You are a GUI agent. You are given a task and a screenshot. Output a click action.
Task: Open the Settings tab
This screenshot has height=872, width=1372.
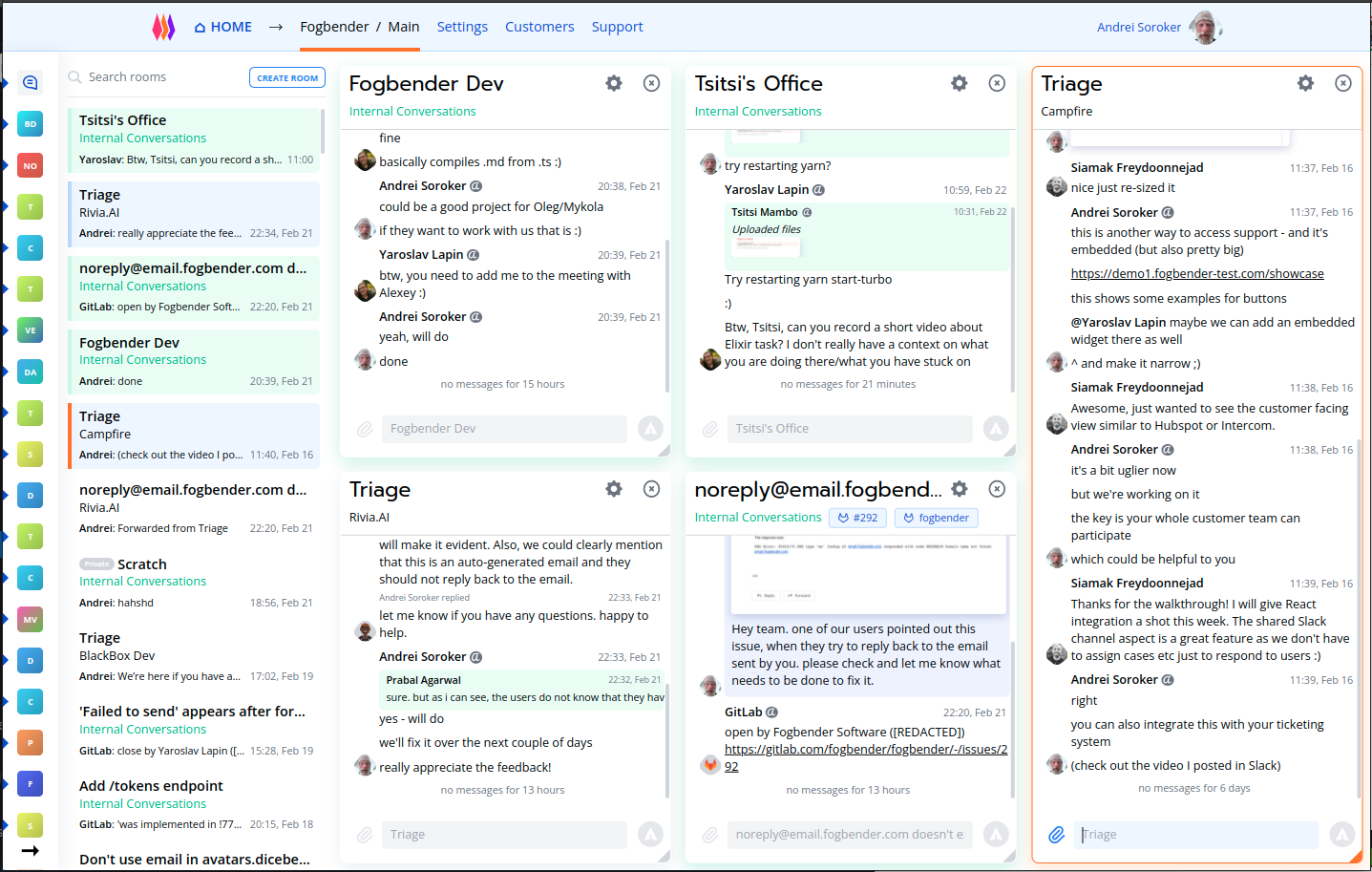tap(462, 27)
